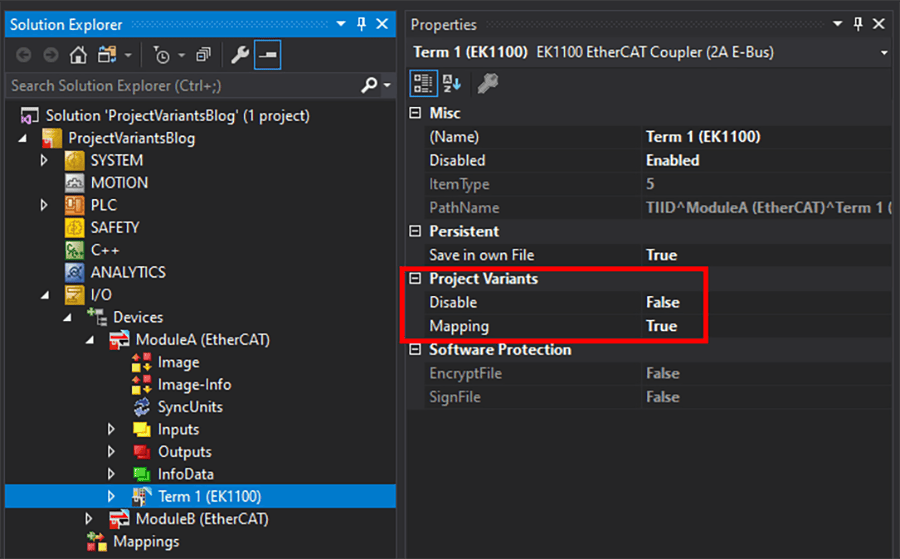Viewport: 900px width, 559px height.
Task: Click in the Search Solution Explorer field
Action: pyautogui.click(x=184, y=86)
